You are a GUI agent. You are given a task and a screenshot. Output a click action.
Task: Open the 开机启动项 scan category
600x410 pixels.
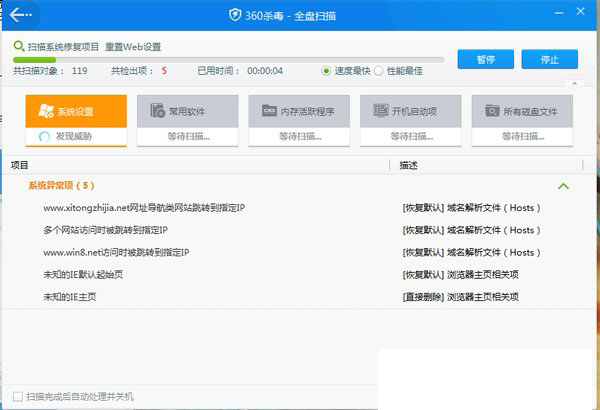[x=411, y=120]
